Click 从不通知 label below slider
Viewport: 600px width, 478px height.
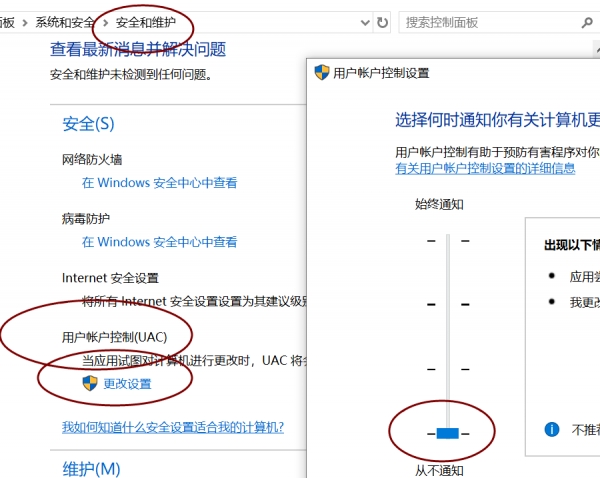coord(439,470)
